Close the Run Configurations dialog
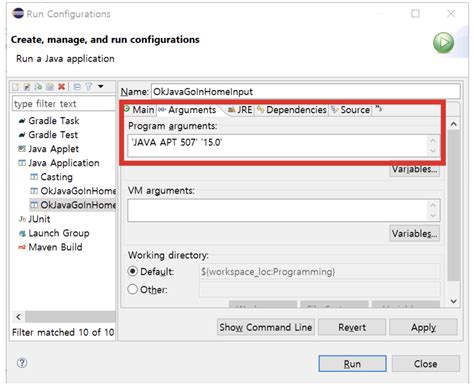The height and width of the screenshot is (387, 474). click(426, 363)
